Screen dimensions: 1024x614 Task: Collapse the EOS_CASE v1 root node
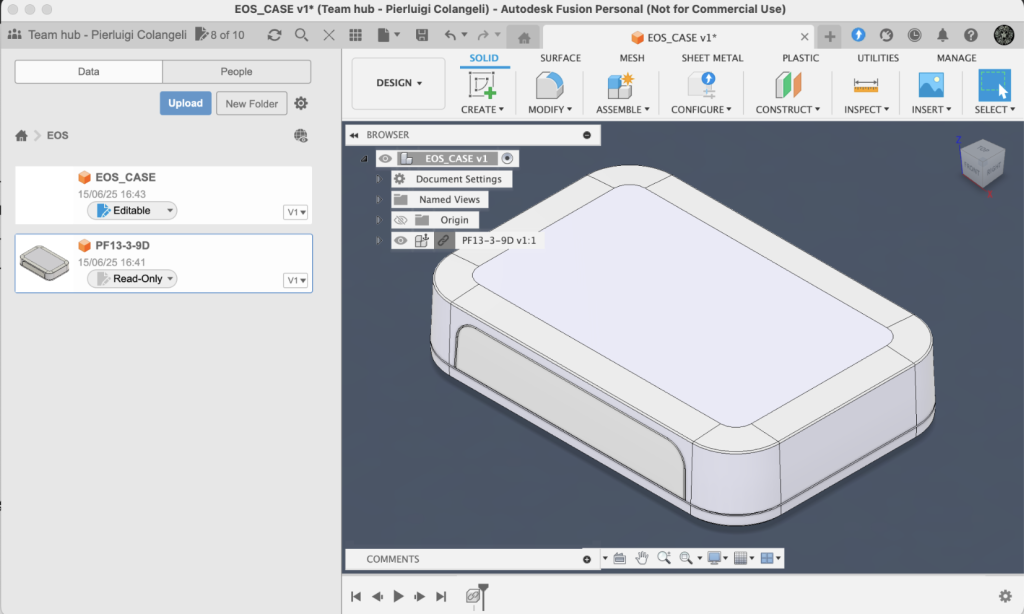pyautogui.click(x=364, y=159)
